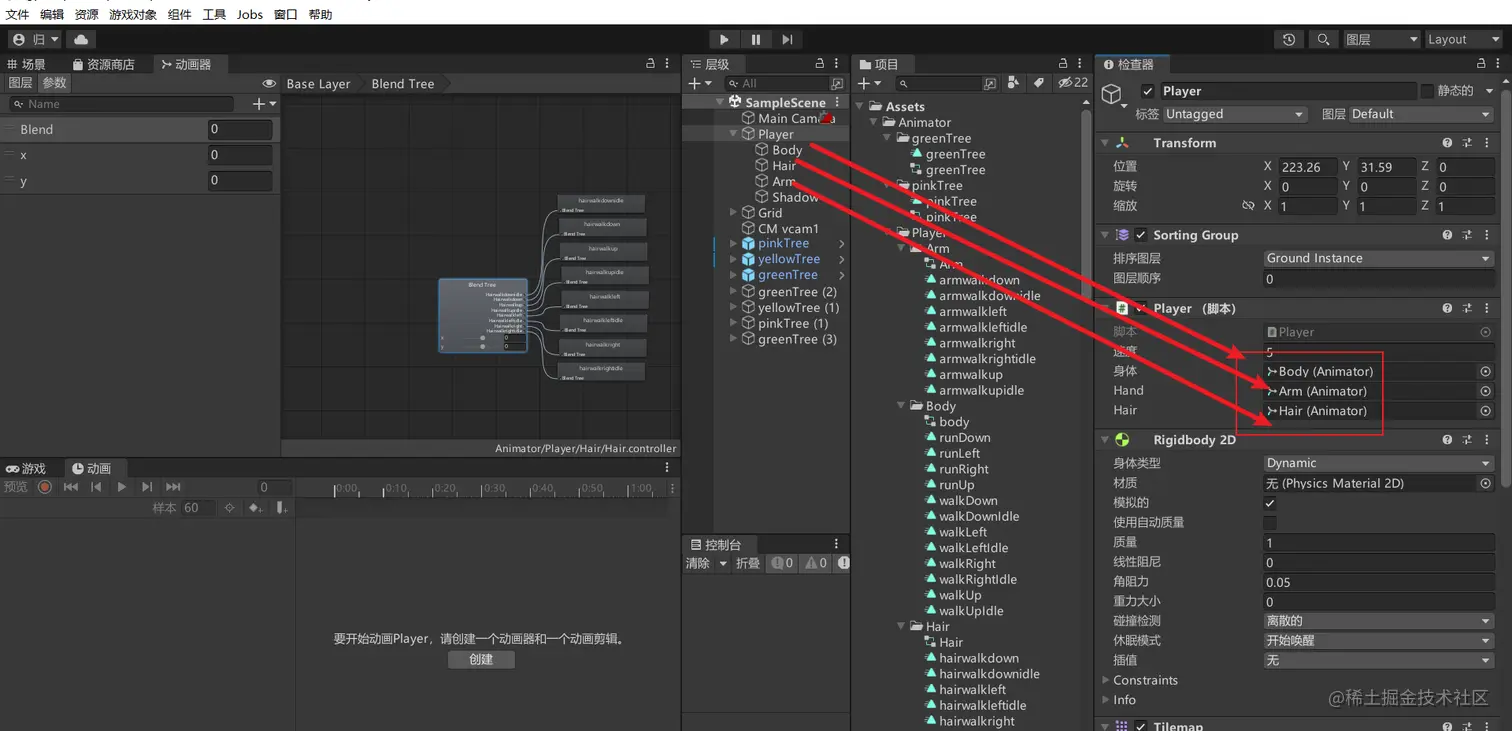Collapse the Assets folder in Project
The width and height of the screenshot is (1512, 731).
point(862,106)
